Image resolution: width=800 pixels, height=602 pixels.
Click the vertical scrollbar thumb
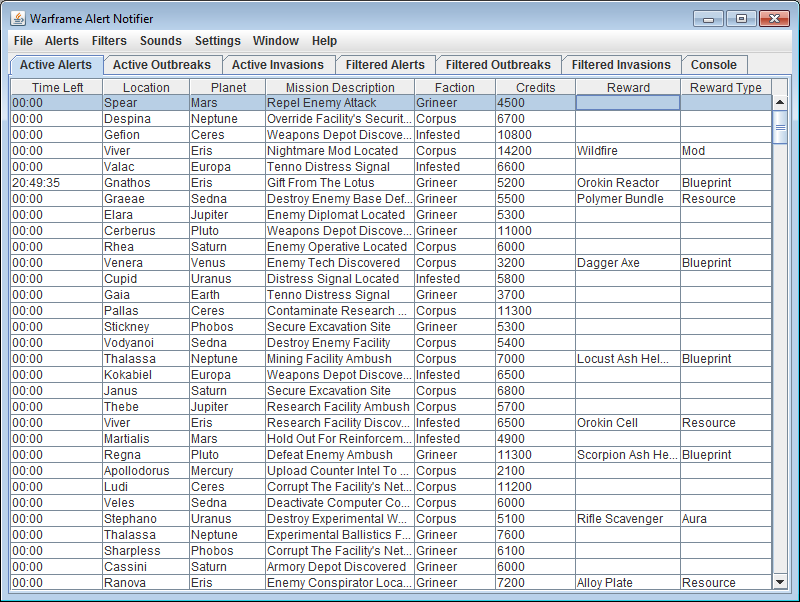pyautogui.click(x=780, y=127)
